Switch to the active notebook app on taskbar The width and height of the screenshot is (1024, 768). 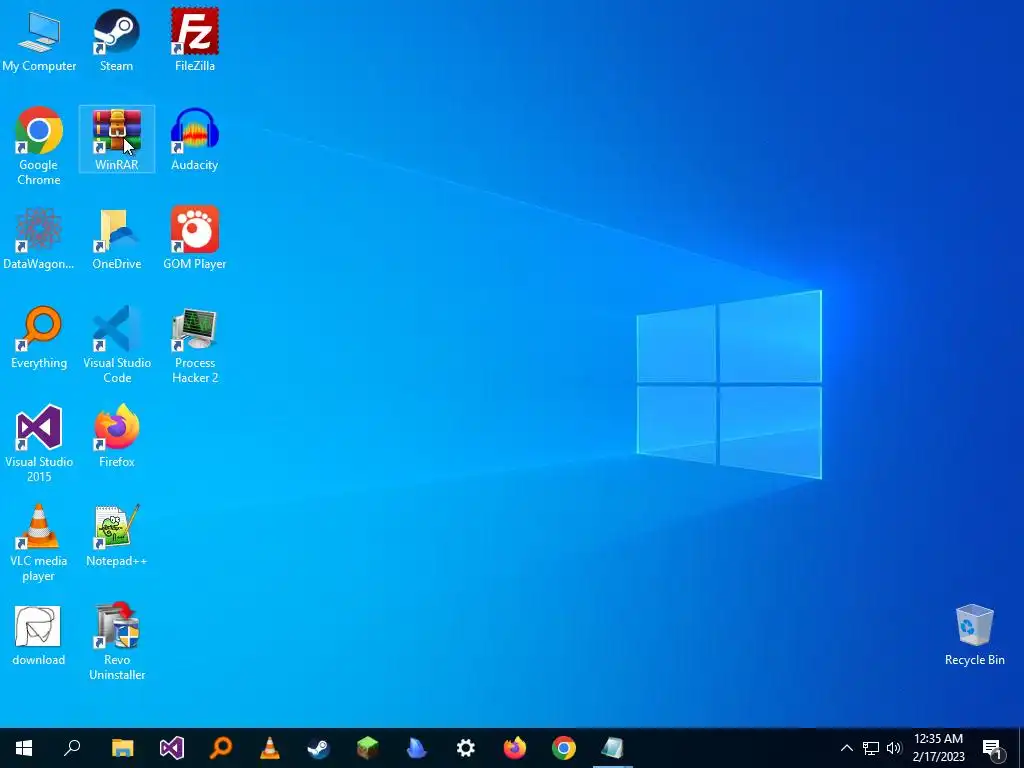pos(613,748)
